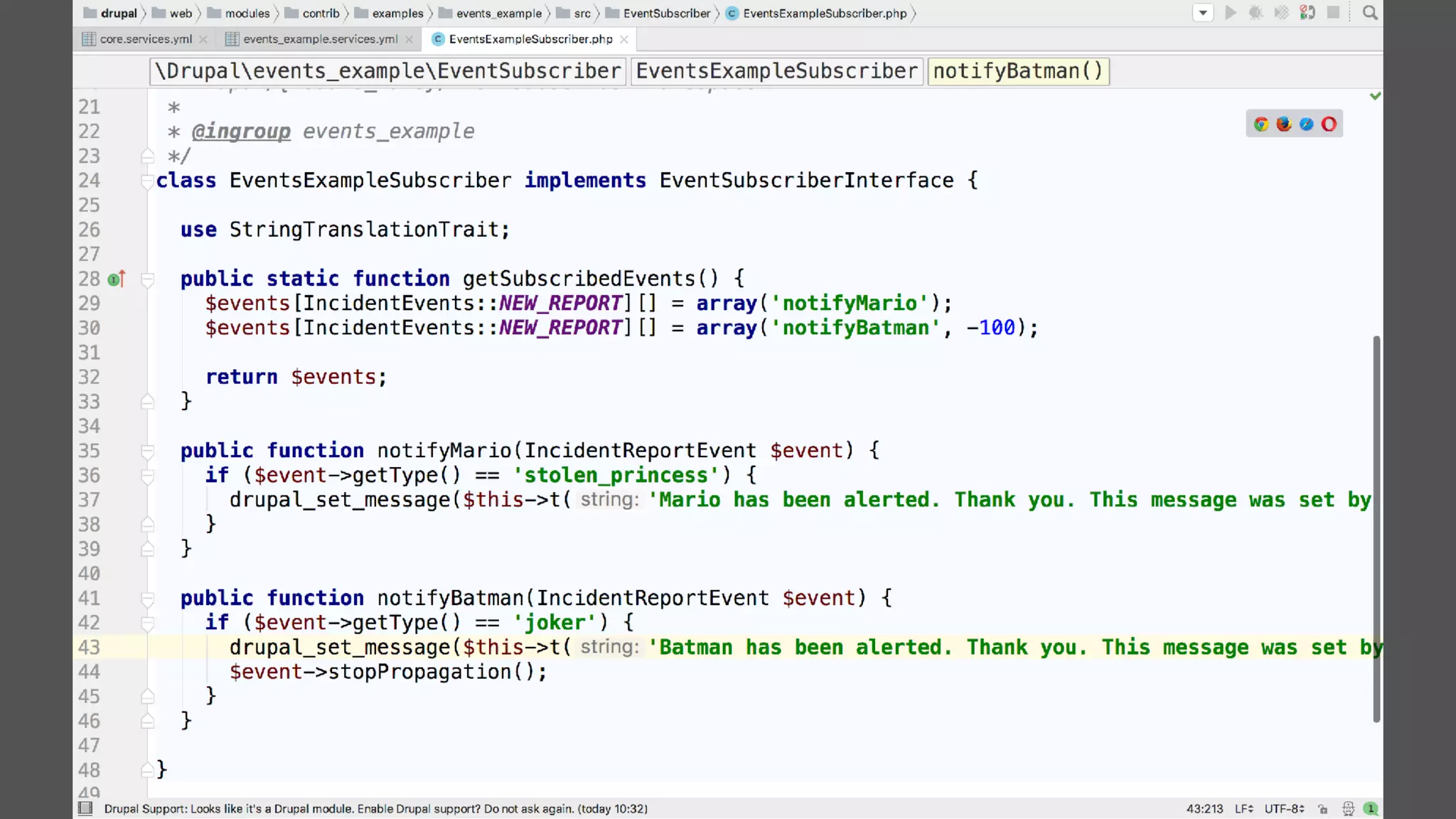
Task: Open the run configuration dropdown
Action: click(1203, 13)
